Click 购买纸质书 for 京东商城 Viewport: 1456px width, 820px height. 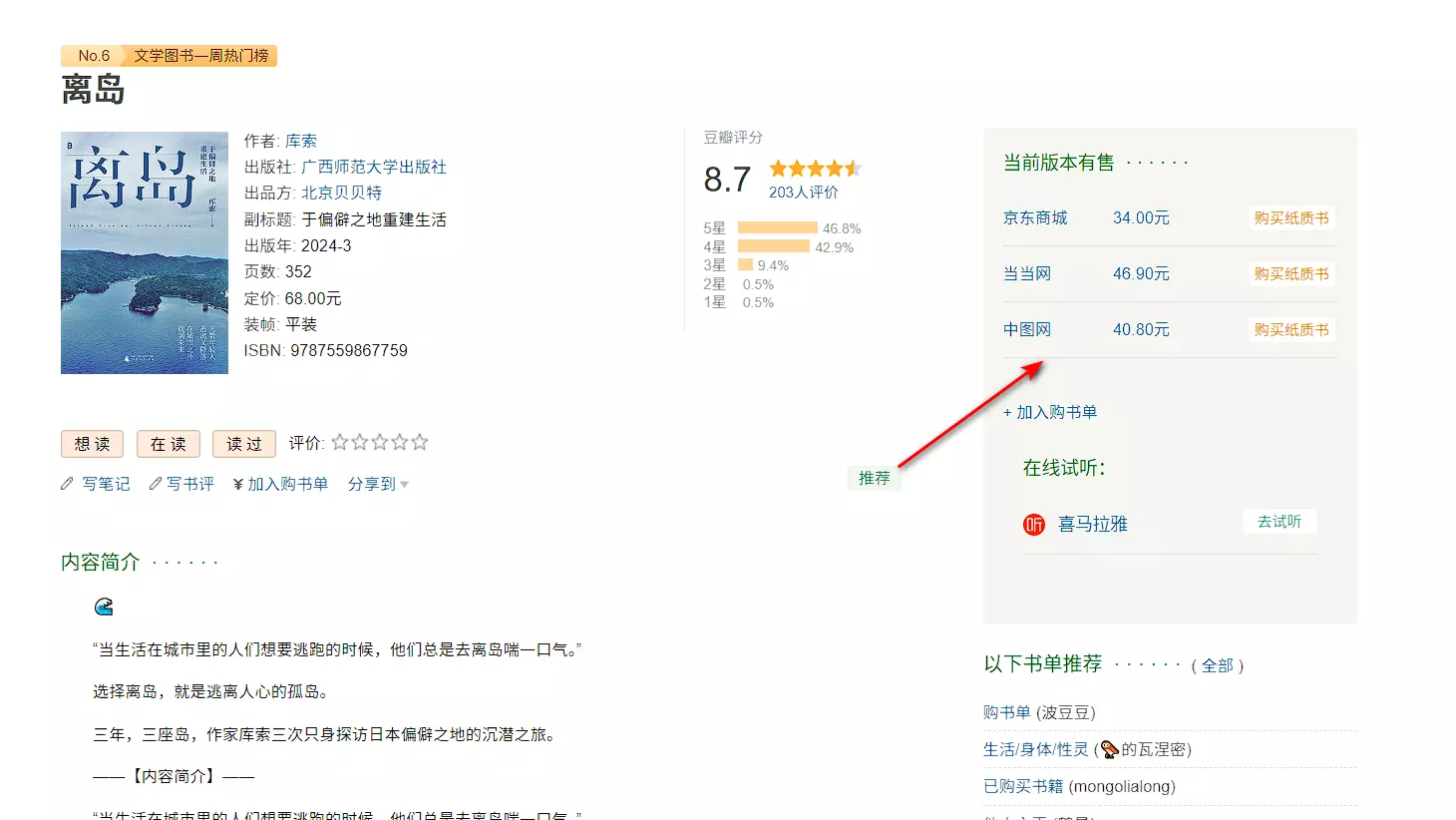click(1290, 217)
